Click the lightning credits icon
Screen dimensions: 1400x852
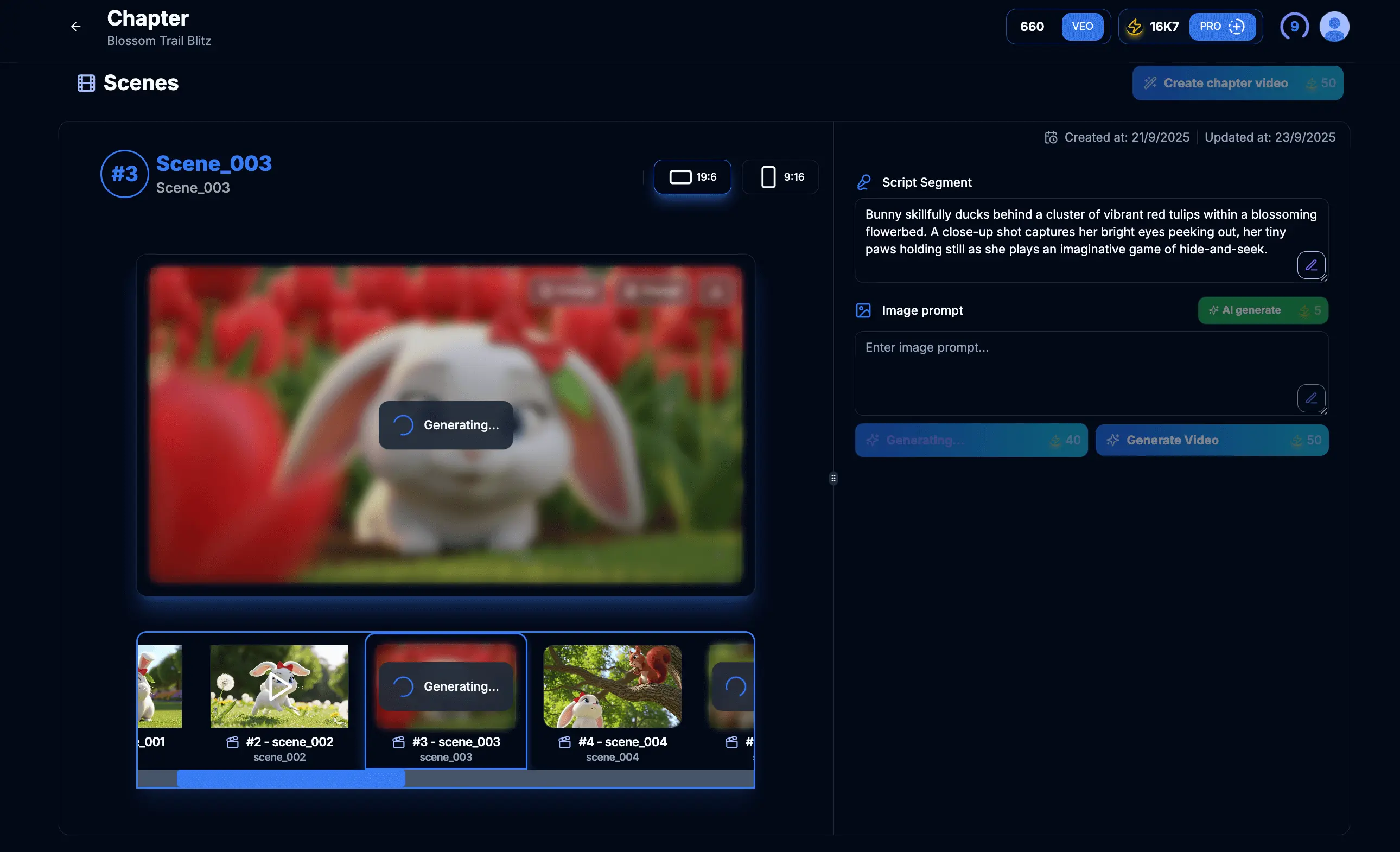pyautogui.click(x=1134, y=26)
